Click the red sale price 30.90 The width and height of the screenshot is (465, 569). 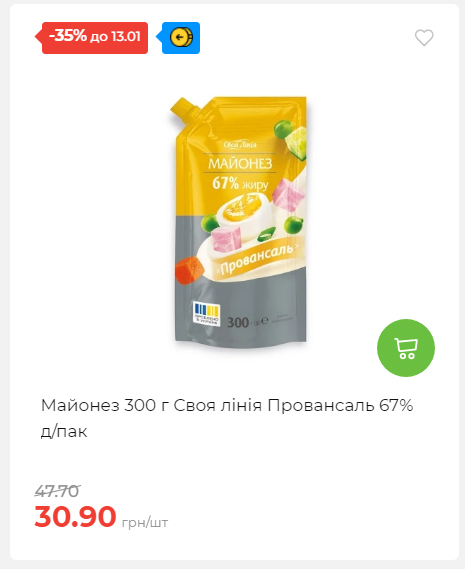(x=75, y=516)
